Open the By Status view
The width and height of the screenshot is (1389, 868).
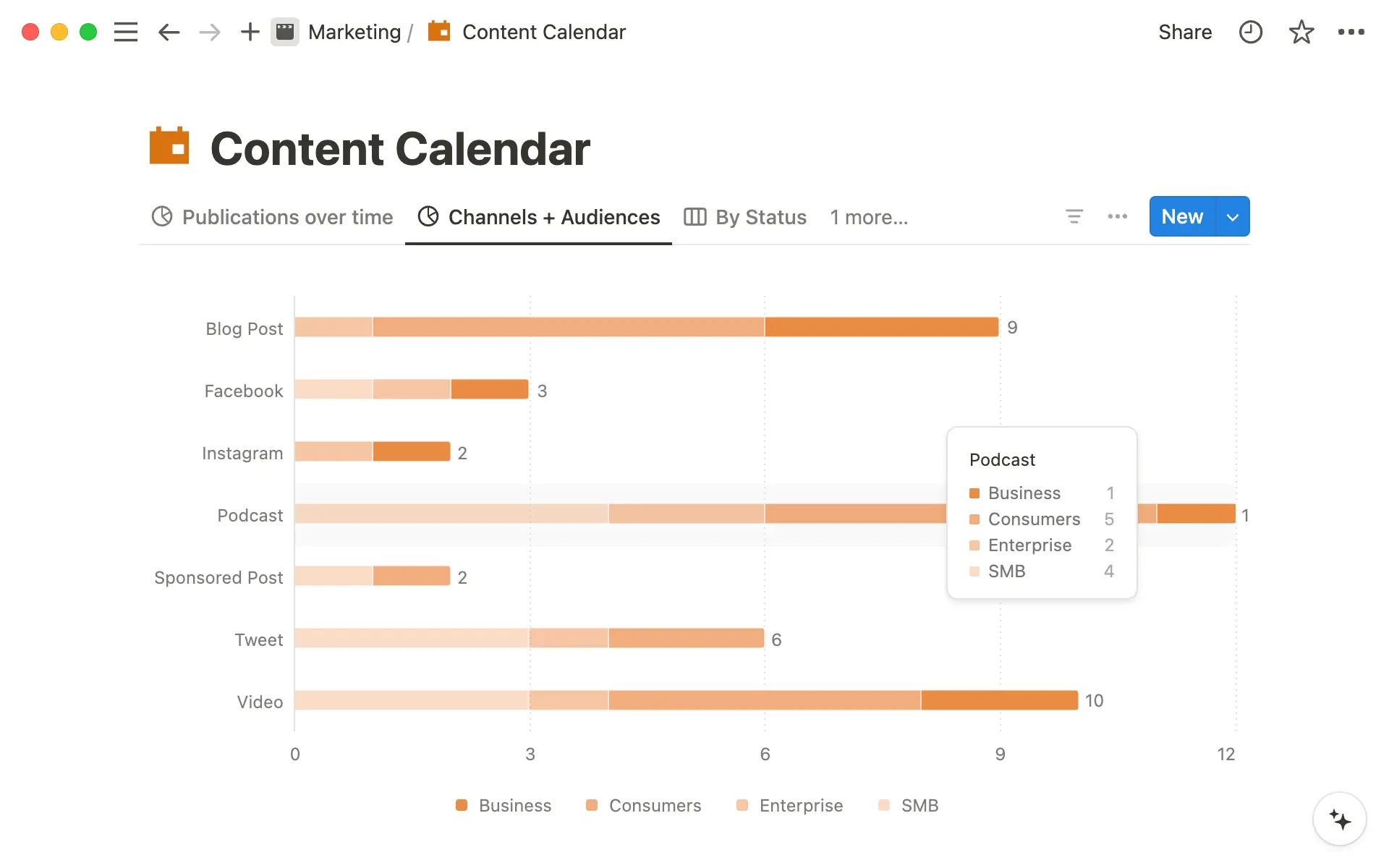760,217
